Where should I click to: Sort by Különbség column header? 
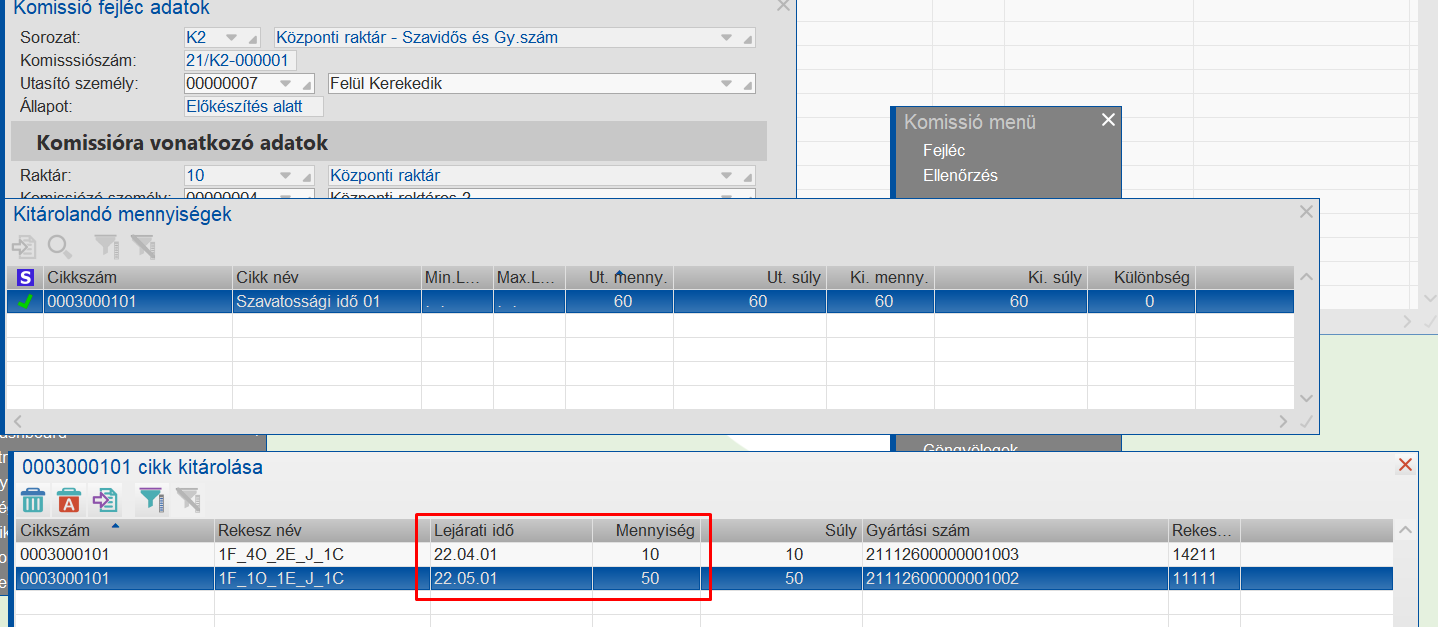(1141, 277)
